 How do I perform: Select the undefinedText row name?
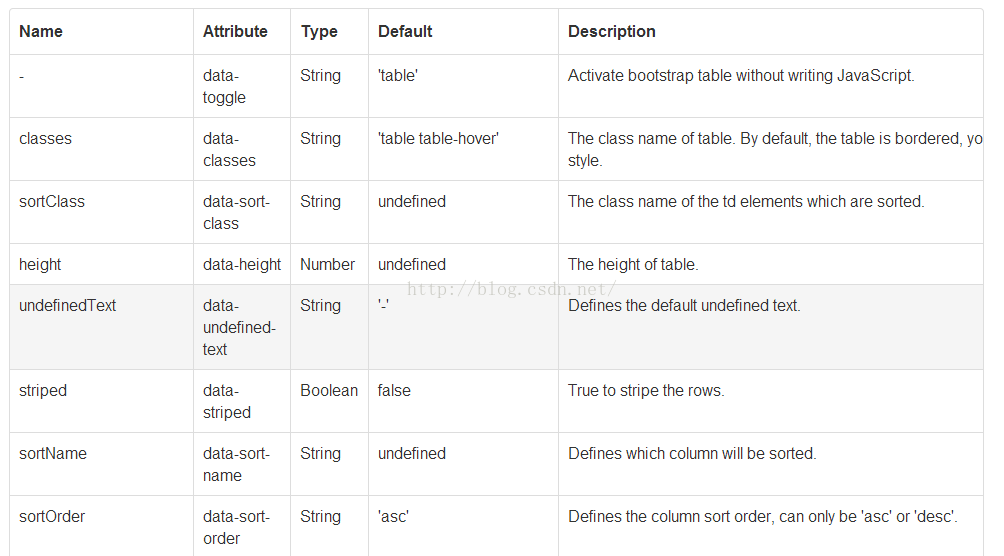(x=67, y=306)
